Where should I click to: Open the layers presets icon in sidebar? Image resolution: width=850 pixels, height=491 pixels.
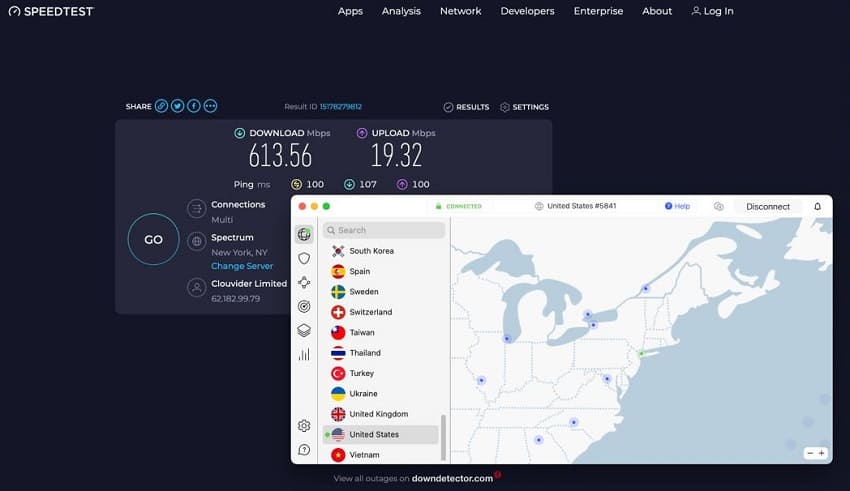304,330
